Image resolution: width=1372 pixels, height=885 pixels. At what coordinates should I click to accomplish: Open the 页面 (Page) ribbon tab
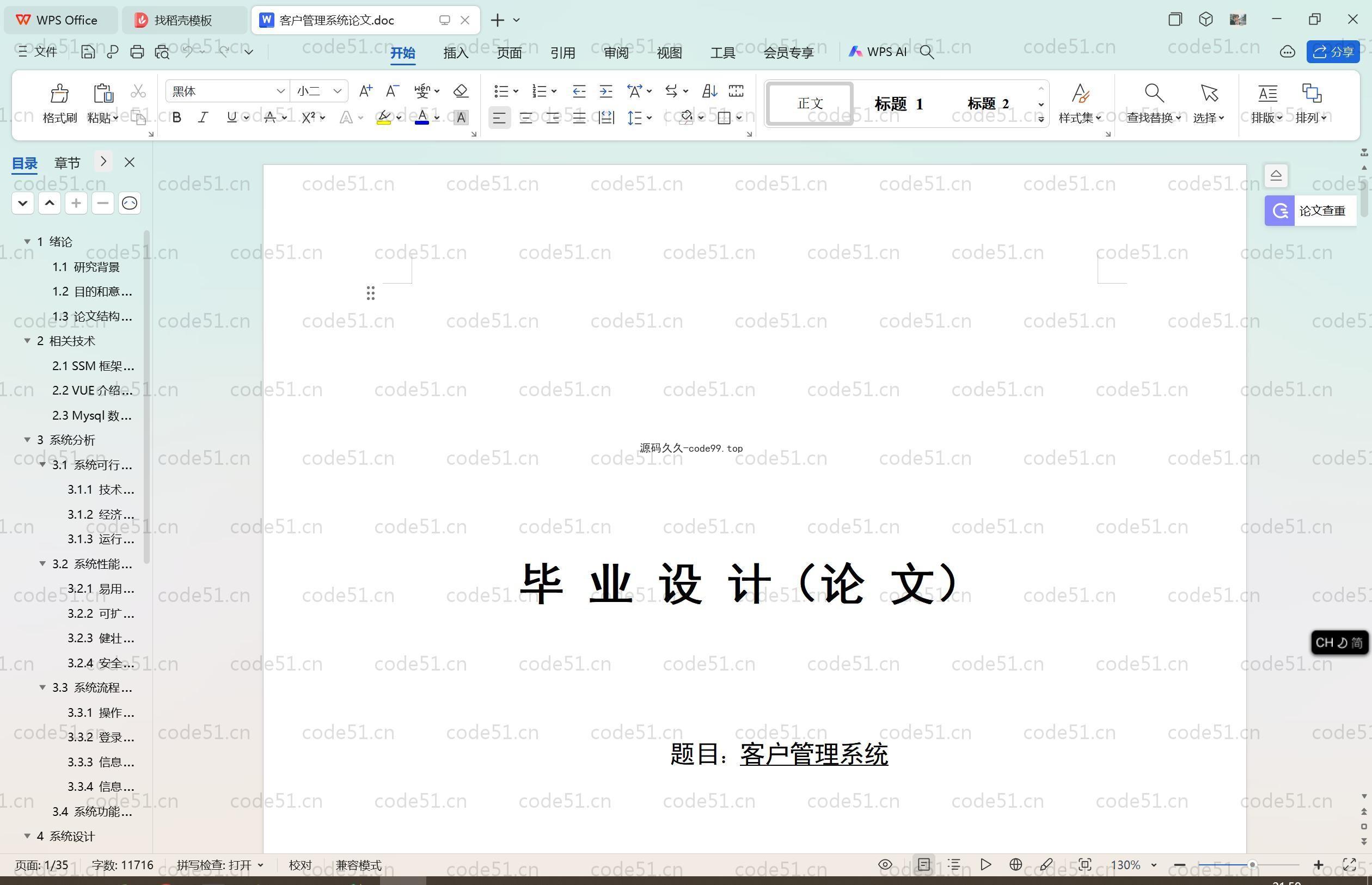[x=509, y=53]
